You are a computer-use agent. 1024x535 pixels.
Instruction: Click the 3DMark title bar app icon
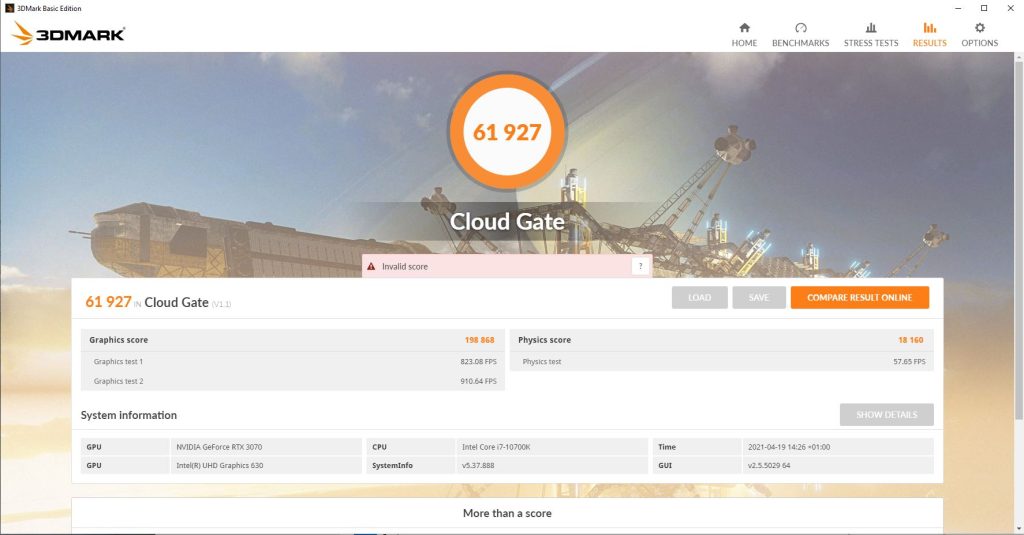tap(9, 8)
